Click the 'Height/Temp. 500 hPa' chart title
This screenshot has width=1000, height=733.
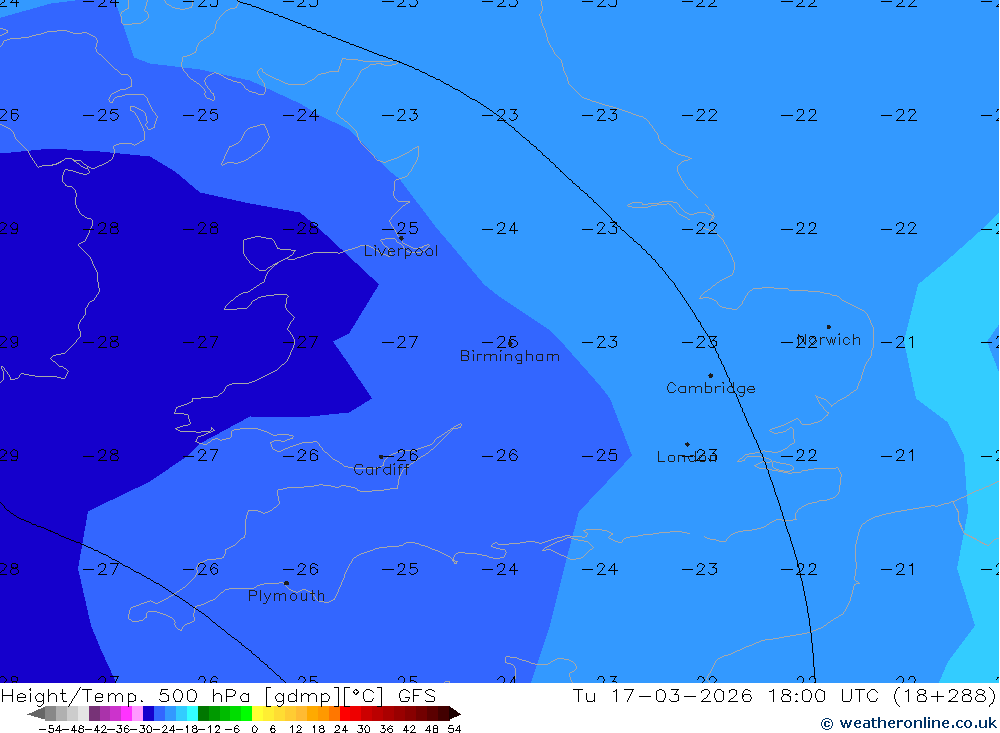pos(126,695)
